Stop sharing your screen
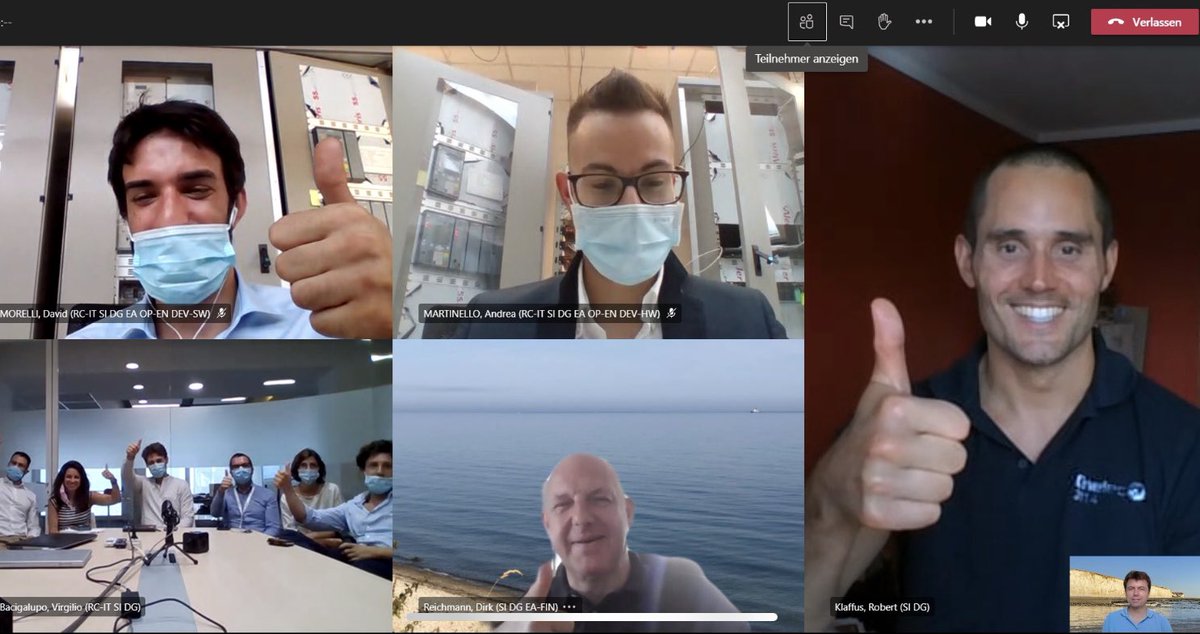 point(1061,21)
